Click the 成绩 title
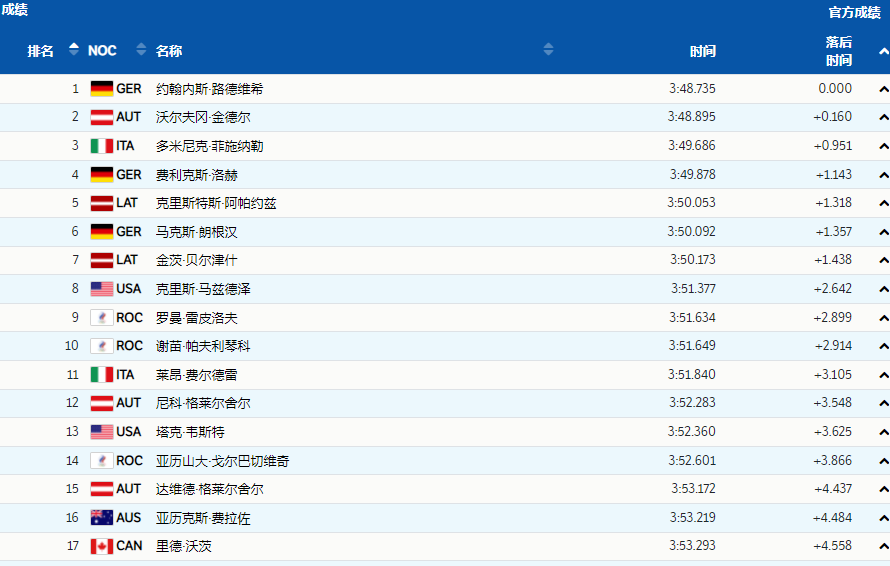 (14, 10)
